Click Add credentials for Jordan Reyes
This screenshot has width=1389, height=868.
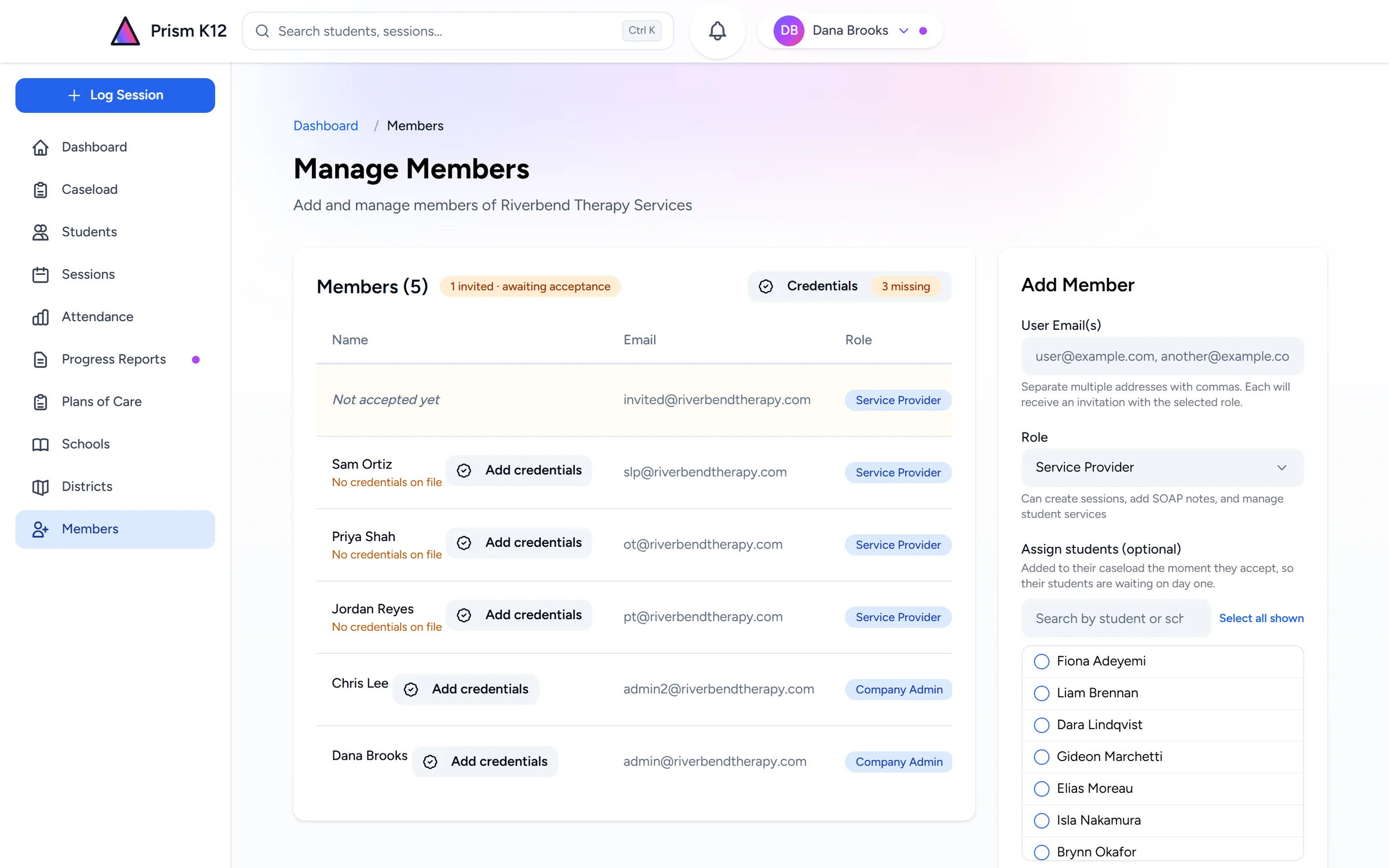(519, 615)
